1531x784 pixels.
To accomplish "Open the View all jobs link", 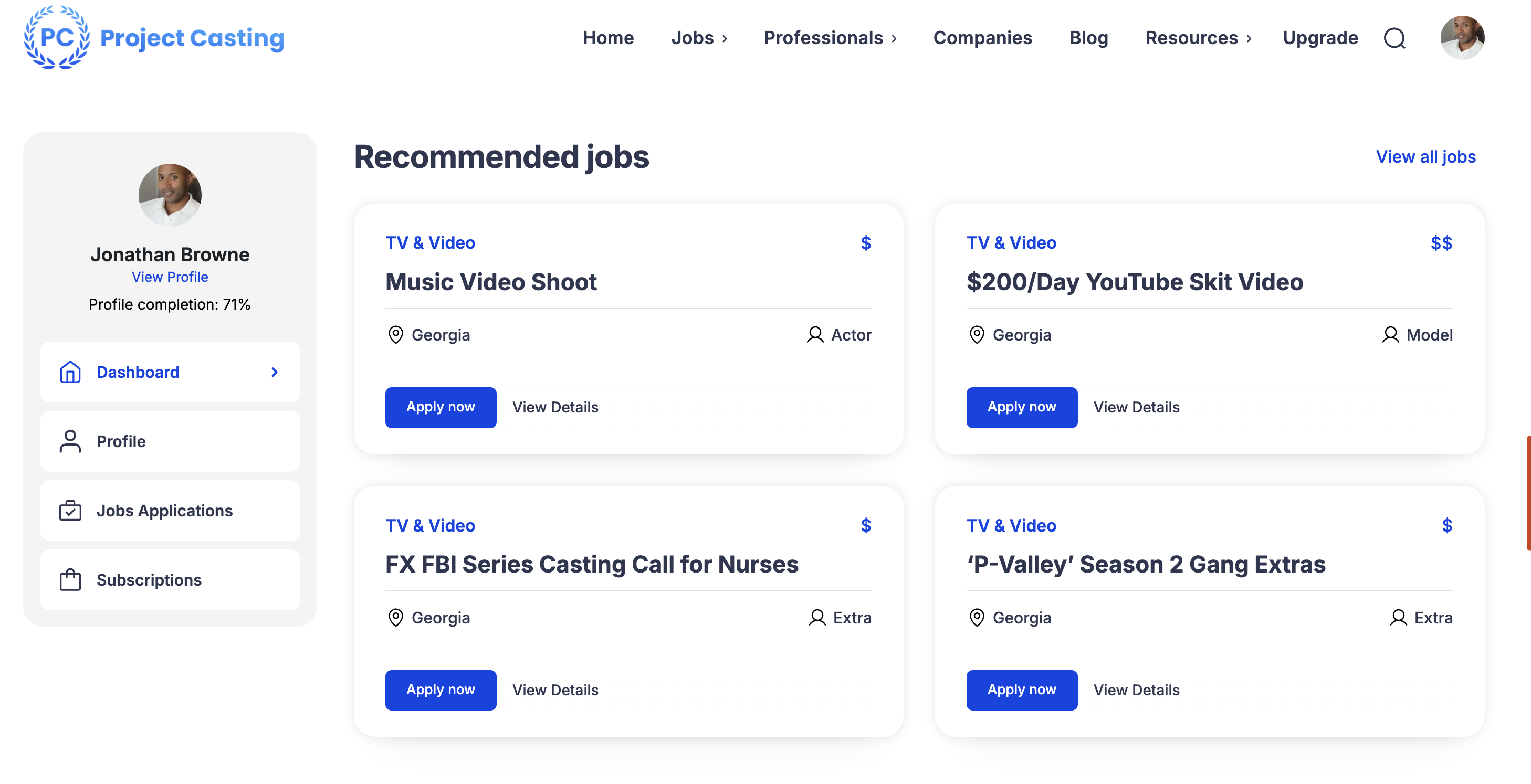I will [x=1425, y=157].
